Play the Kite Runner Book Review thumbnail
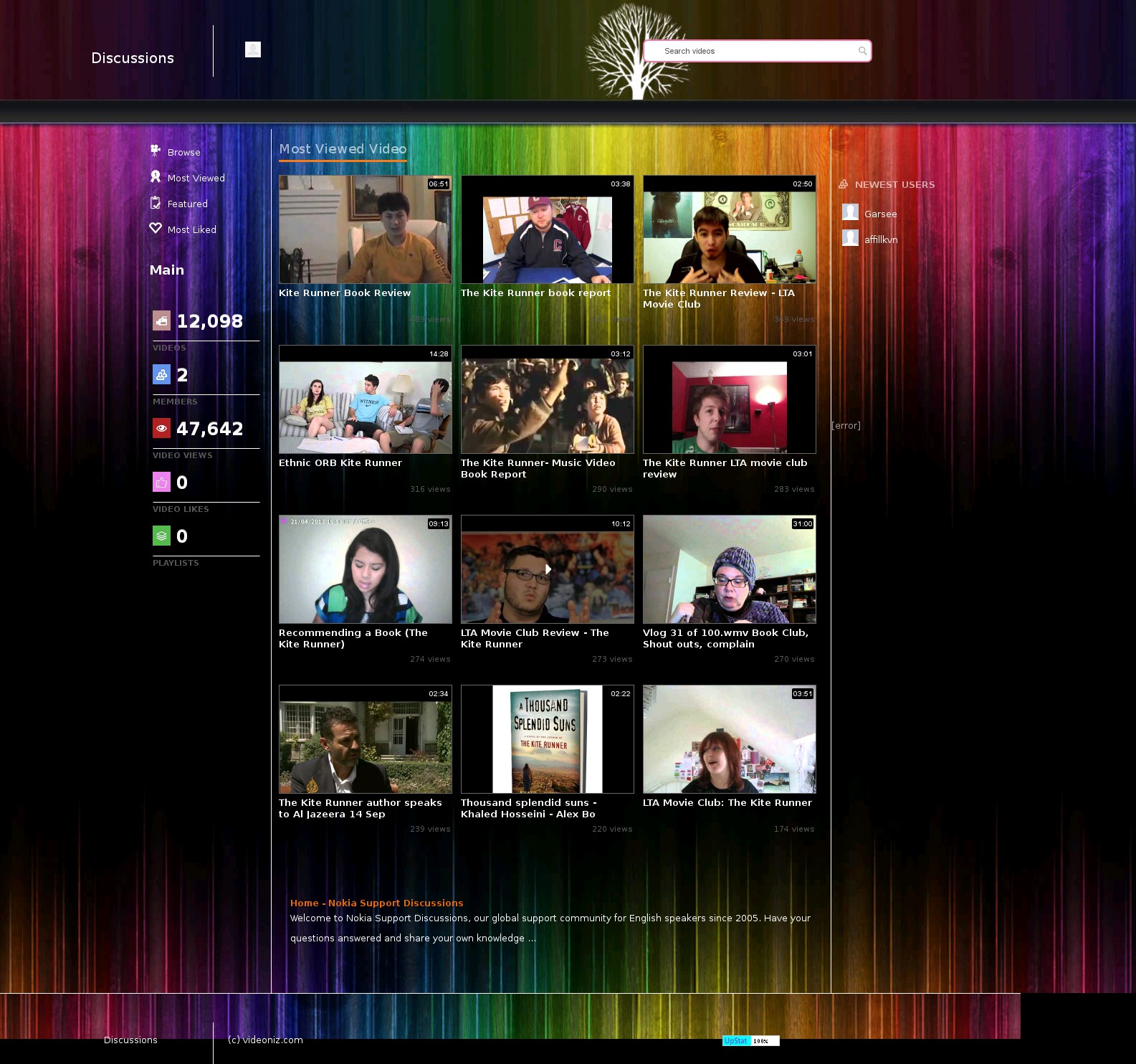Image resolution: width=1136 pixels, height=1064 pixels. pos(365,229)
